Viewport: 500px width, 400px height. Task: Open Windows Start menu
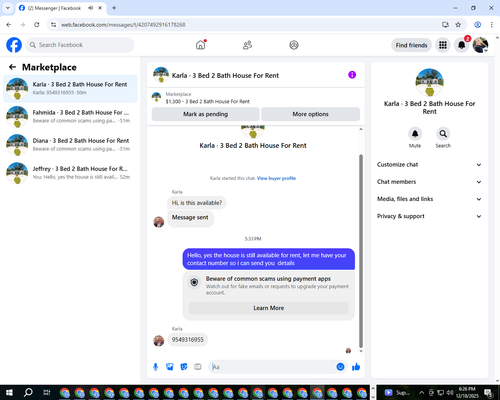pos(9,392)
